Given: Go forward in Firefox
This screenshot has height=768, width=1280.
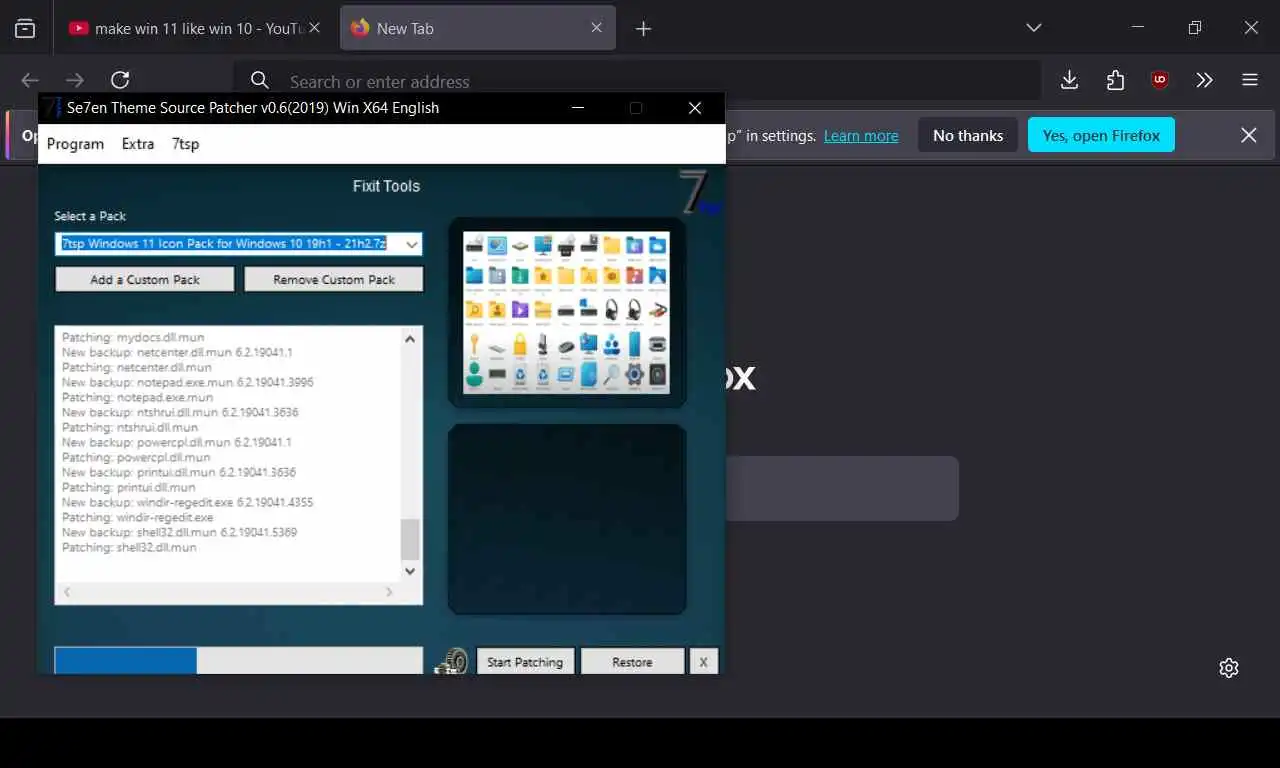Looking at the screenshot, I should 75,80.
